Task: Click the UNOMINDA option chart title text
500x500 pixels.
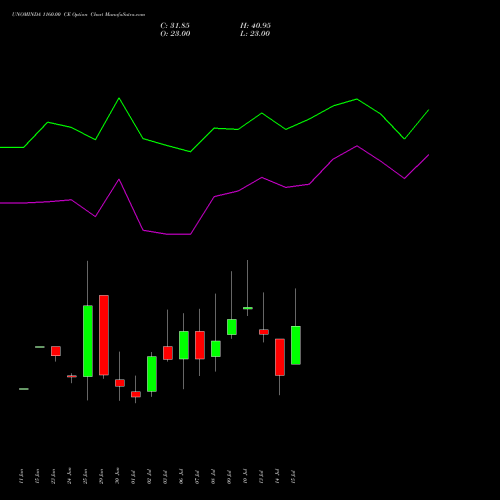Action: (x=79, y=15)
